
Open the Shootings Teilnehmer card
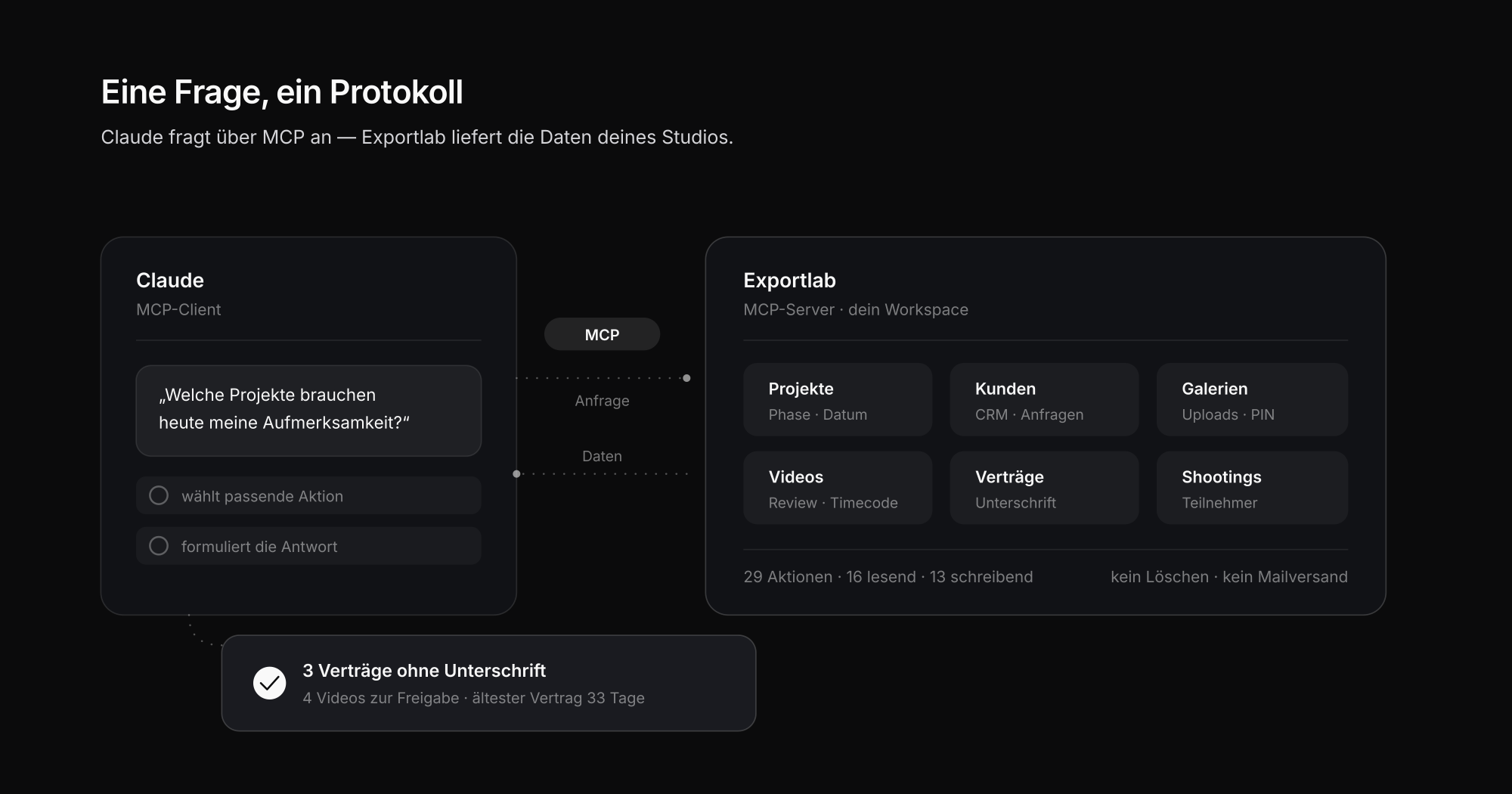[1252, 488]
